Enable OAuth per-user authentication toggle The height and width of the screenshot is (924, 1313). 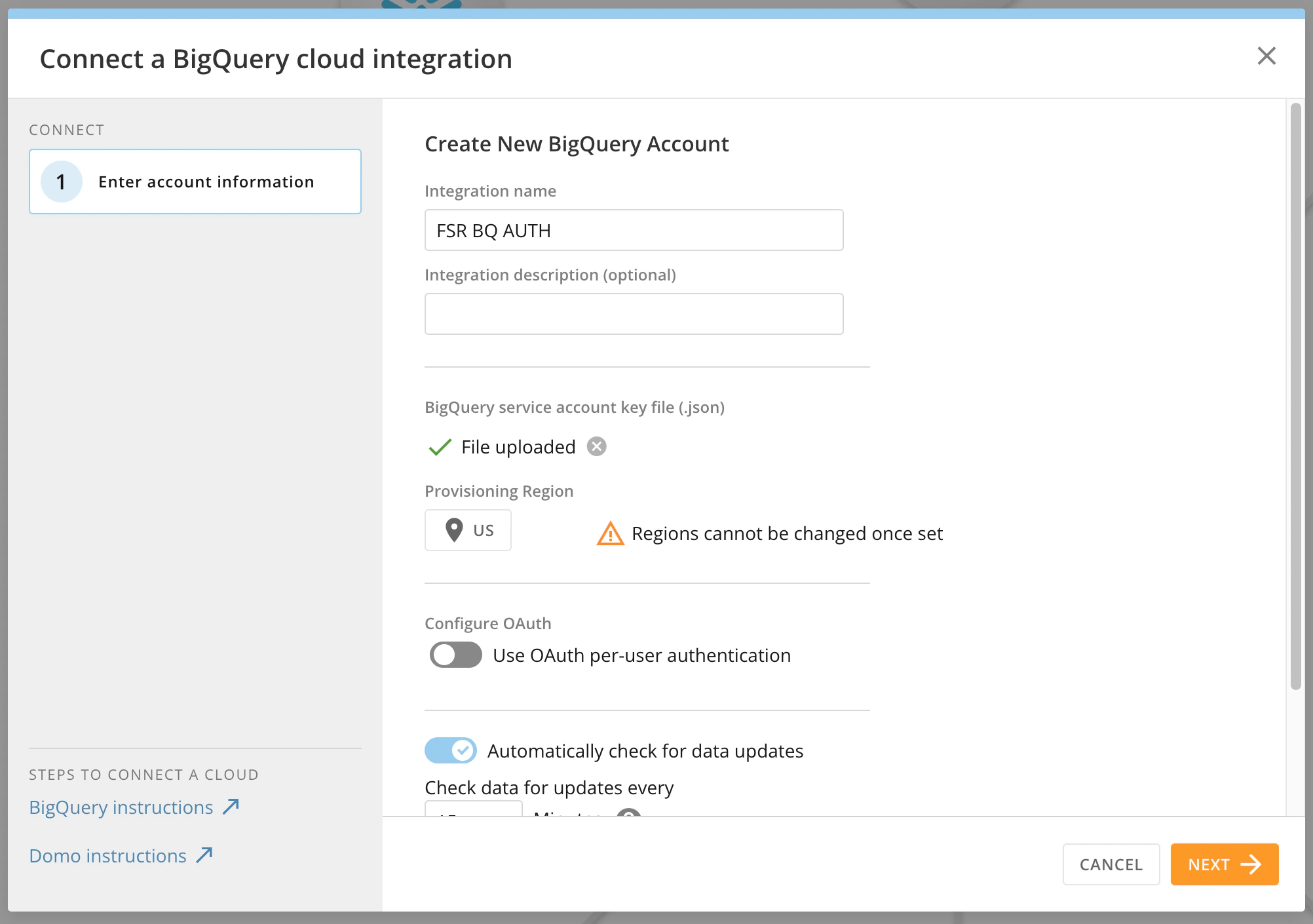456,655
